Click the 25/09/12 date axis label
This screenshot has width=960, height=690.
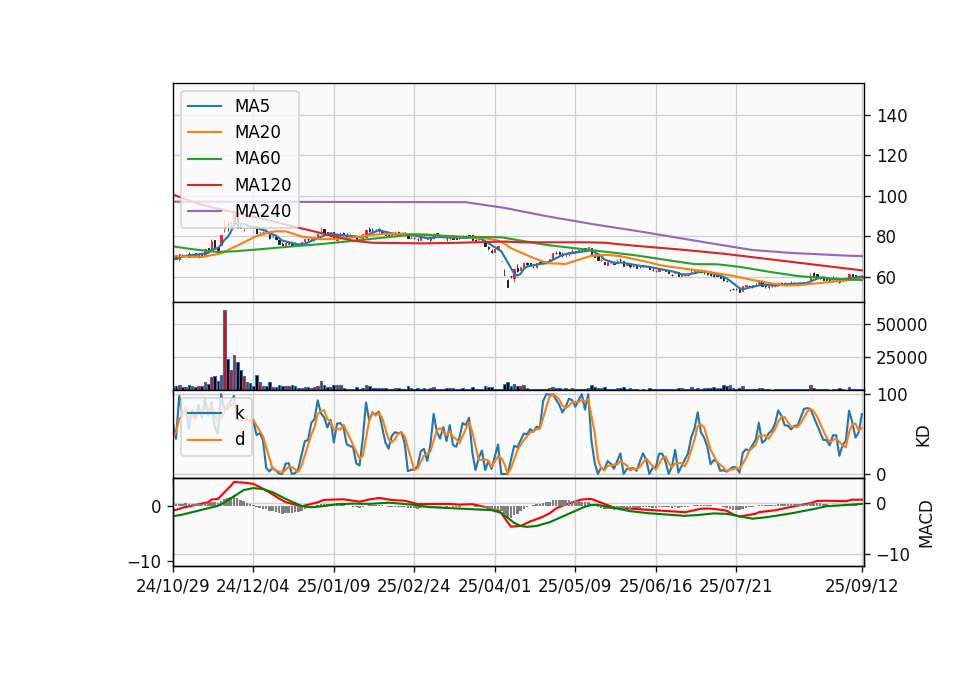coord(862,586)
